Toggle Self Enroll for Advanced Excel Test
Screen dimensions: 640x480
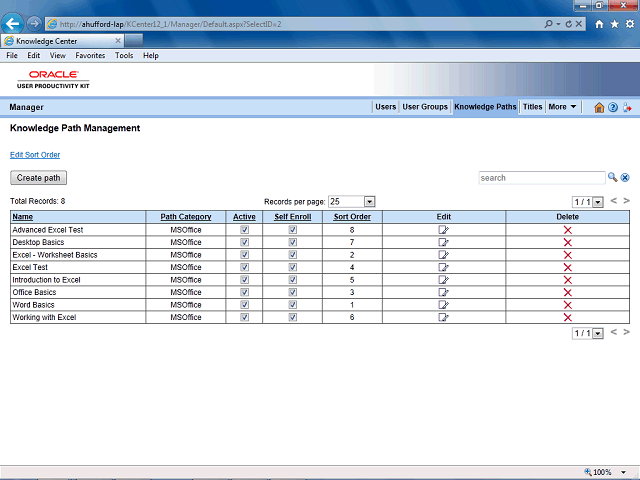tap(293, 230)
